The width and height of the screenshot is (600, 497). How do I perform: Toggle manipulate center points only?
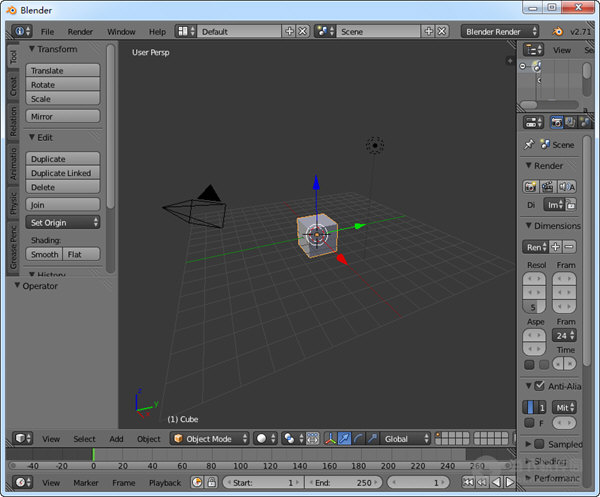click(x=313, y=438)
